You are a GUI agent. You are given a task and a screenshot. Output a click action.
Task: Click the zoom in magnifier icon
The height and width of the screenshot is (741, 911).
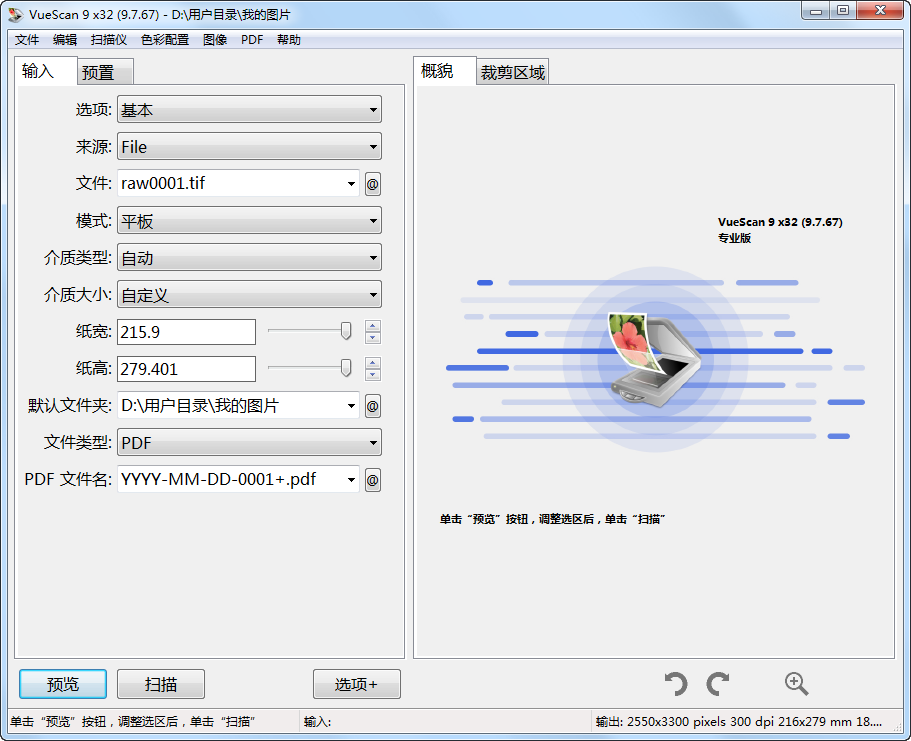pyautogui.click(x=796, y=684)
